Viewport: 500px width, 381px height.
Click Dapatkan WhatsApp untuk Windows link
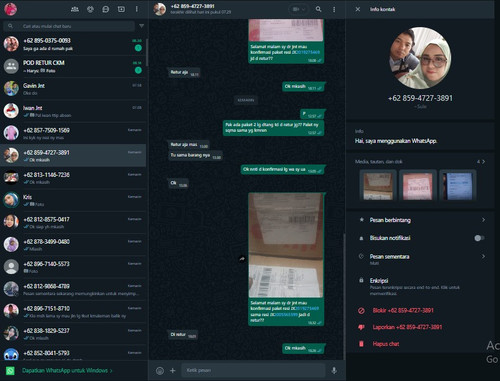pos(67,370)
